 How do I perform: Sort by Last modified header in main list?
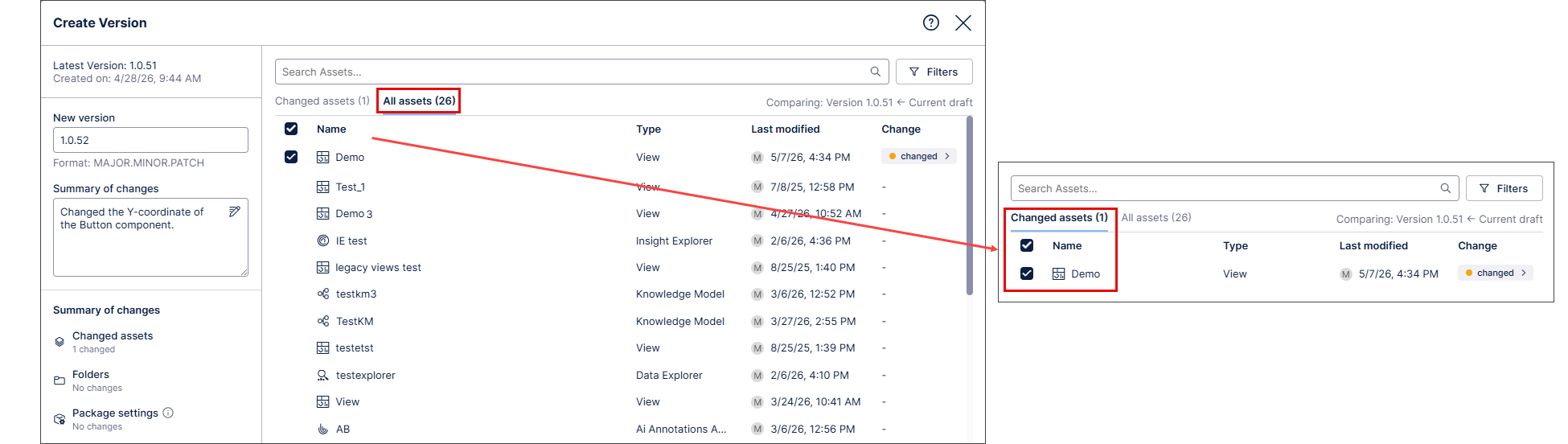click(786, 129)
